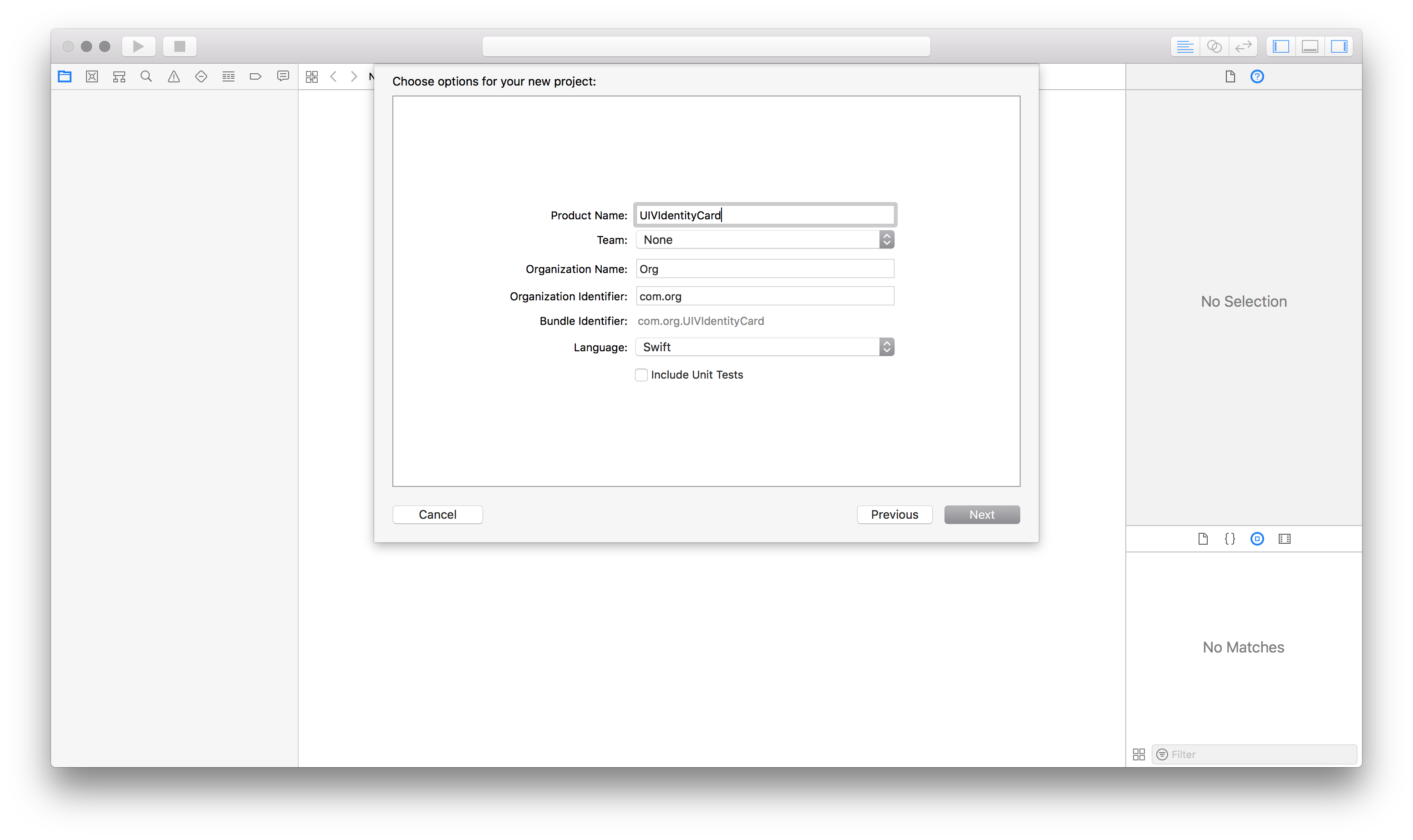Hide the utilities inspector panel
Viewport: 1413px width, 840px height.
pos(1339,46)
